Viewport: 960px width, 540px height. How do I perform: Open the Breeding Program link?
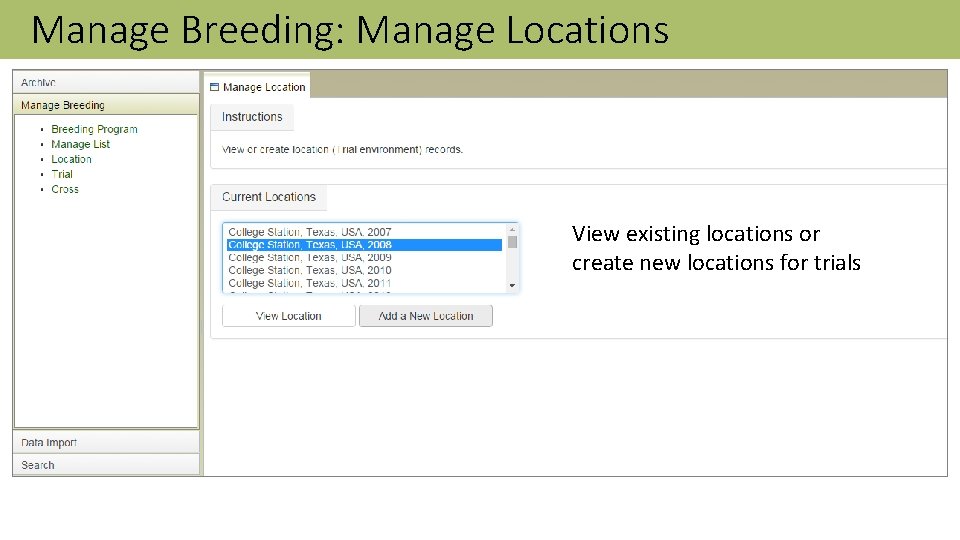94,129
